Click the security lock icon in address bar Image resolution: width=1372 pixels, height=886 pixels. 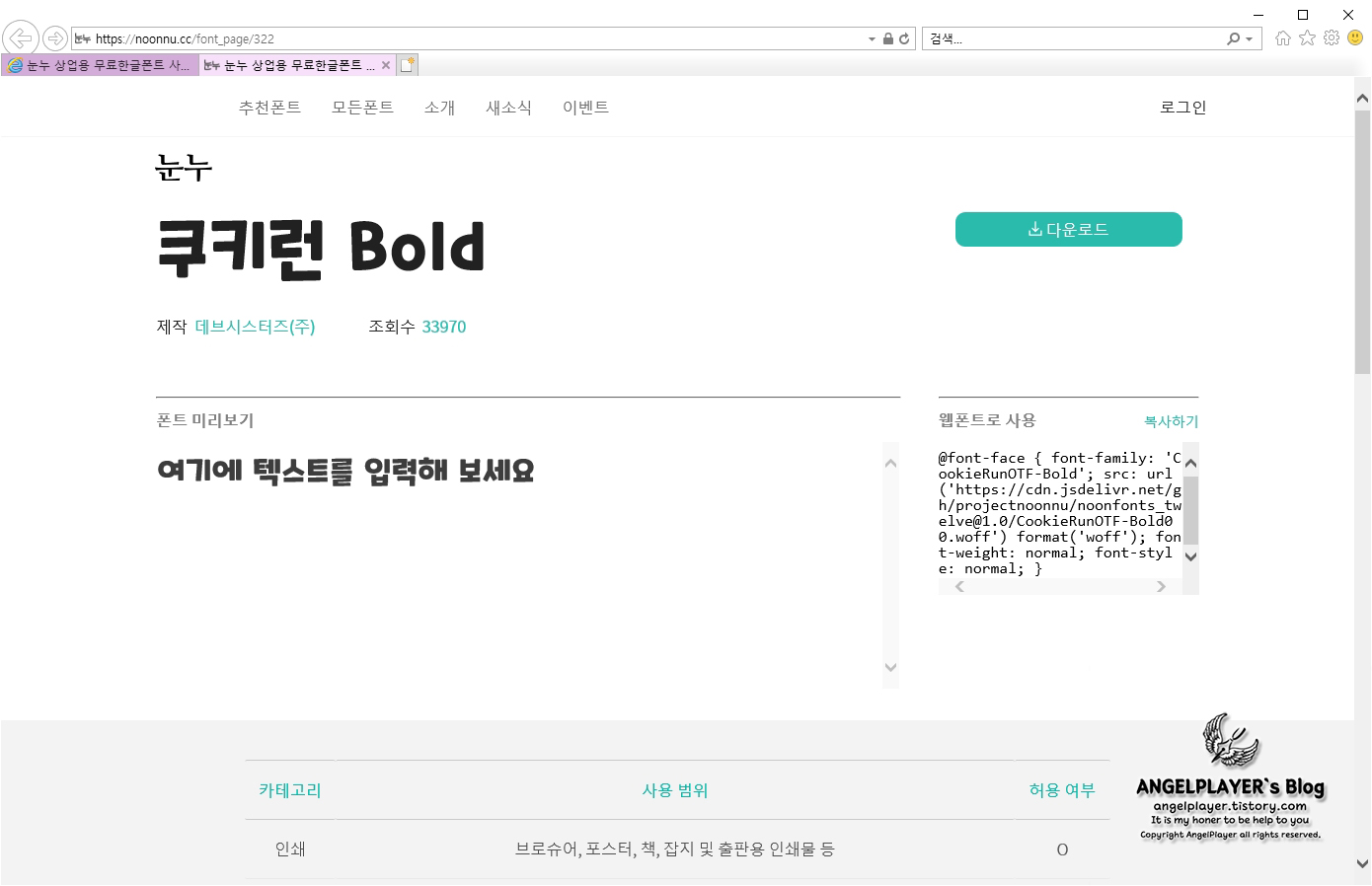pyautogui.click(x=887, y=38)
